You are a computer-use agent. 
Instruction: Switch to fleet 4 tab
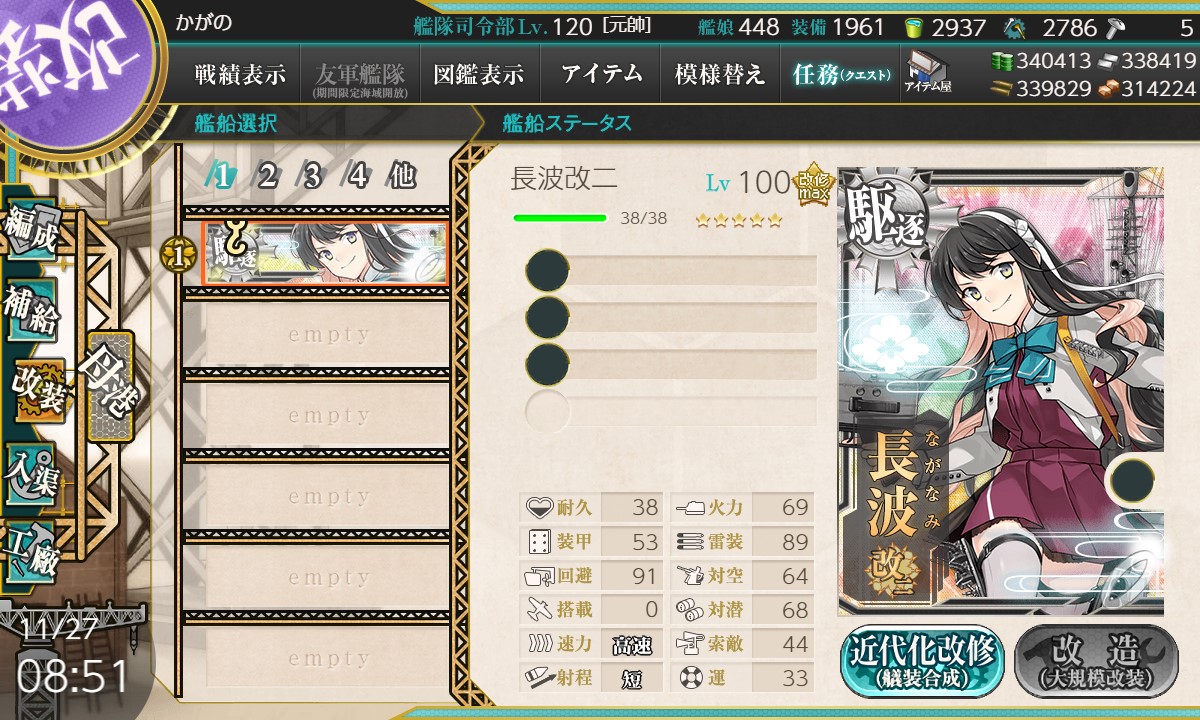(x=358, y=177)
